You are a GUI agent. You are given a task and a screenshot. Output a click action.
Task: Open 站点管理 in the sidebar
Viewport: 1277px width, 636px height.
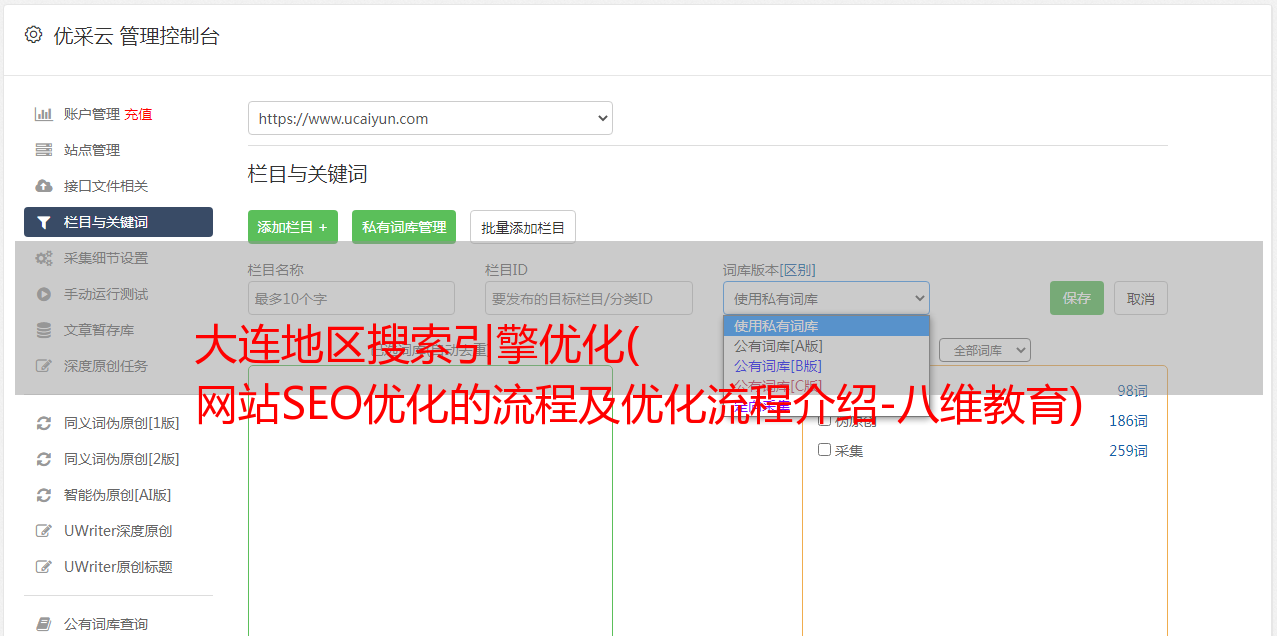(x=92, y=150)
